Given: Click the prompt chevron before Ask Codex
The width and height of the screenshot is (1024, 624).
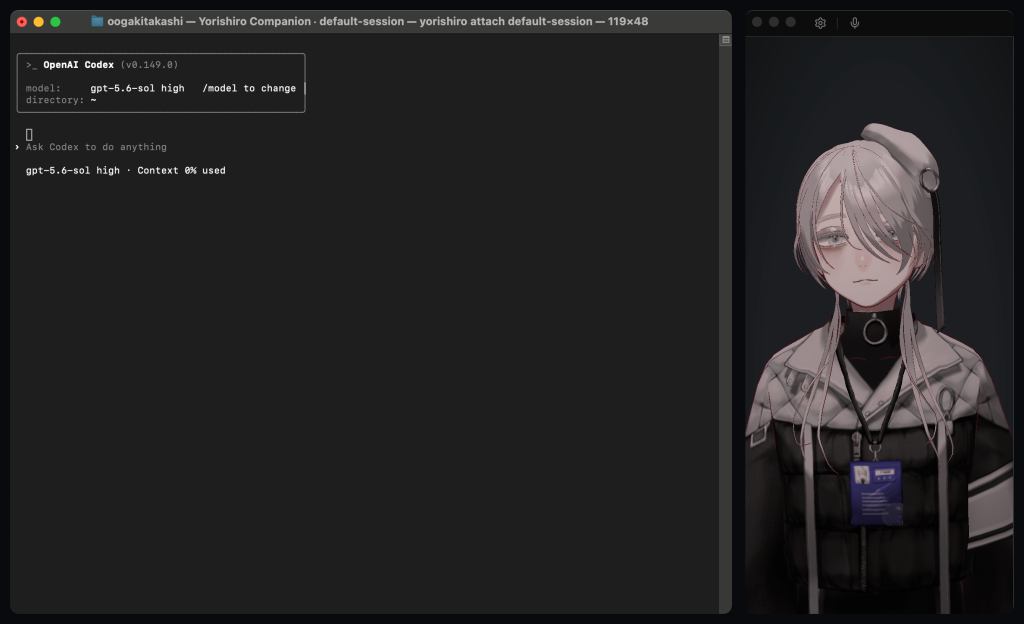Looking at the screenshot, I should (17, 148).
